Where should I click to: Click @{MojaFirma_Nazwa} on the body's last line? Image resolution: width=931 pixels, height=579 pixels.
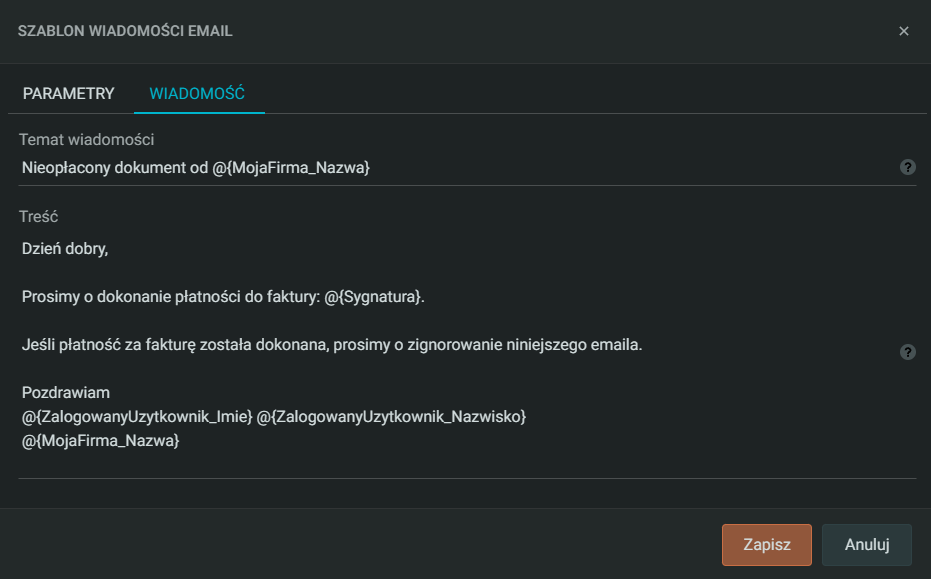101,440
